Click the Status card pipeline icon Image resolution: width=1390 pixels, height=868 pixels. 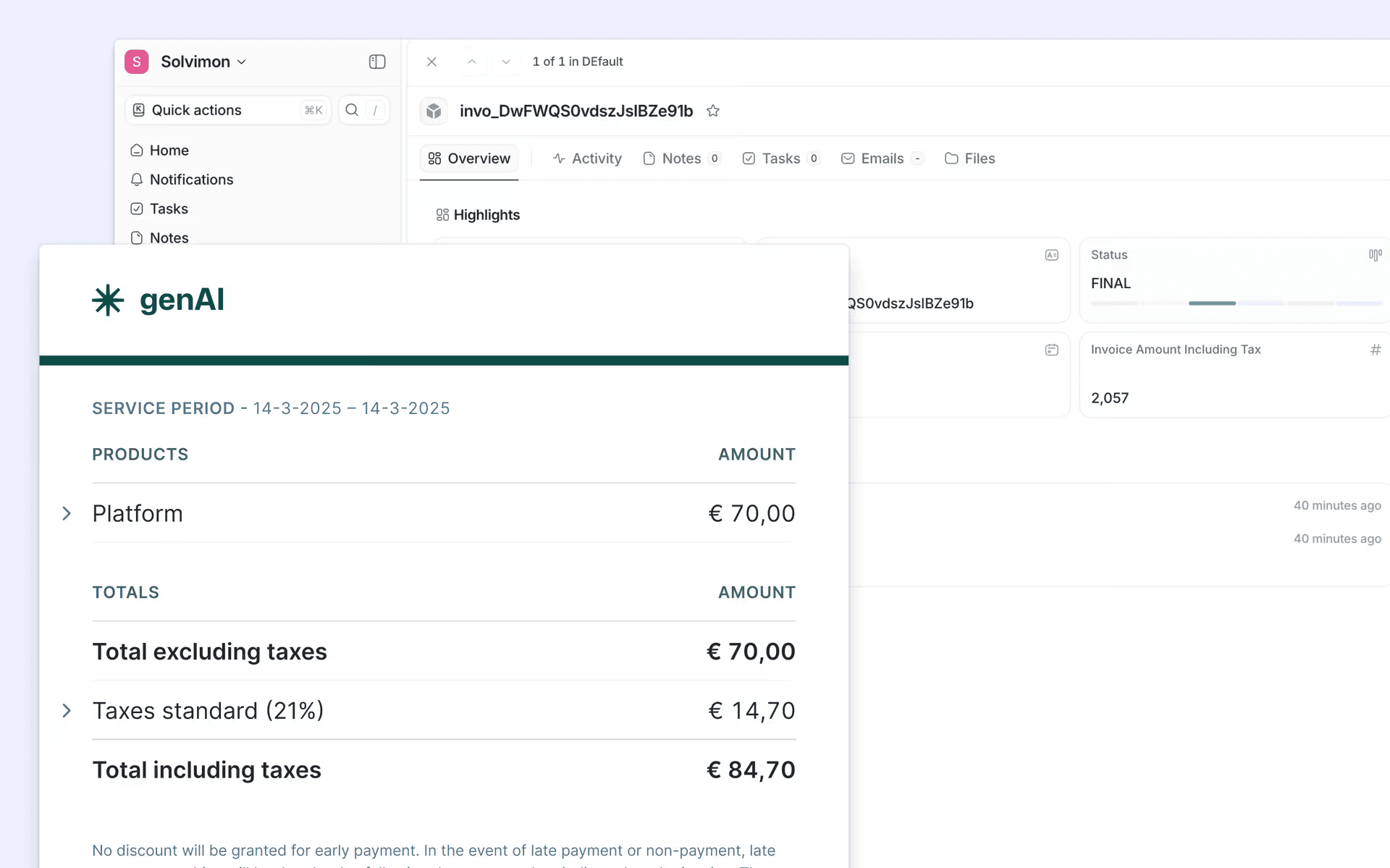(1375, 255)
